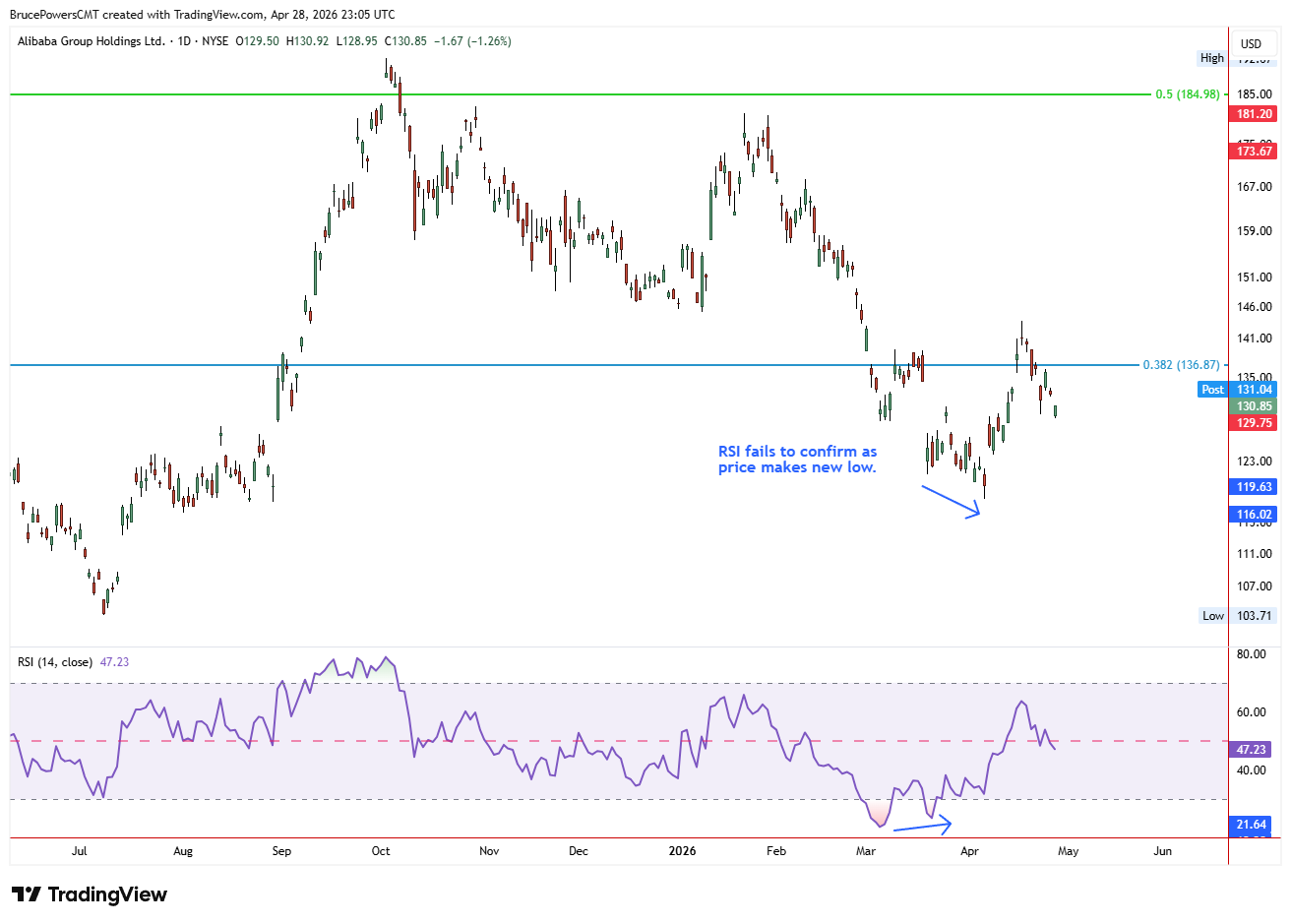Click the High marker label on price axis
The width and height of the screenshot is (1291, 924).
click(1212, 58)
